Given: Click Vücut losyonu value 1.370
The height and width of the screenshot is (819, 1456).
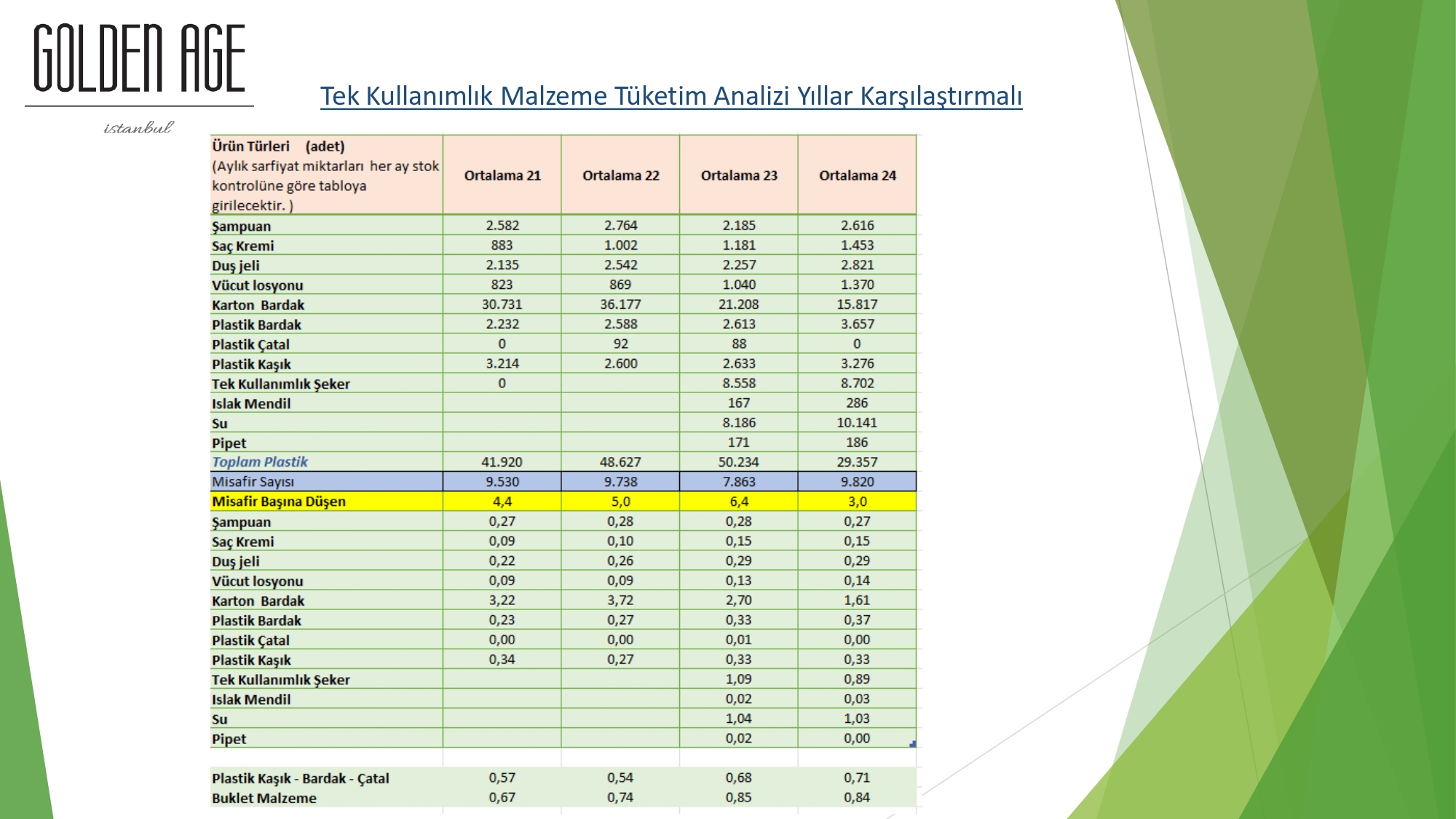Looking at the screenshot, I should 858,284.
